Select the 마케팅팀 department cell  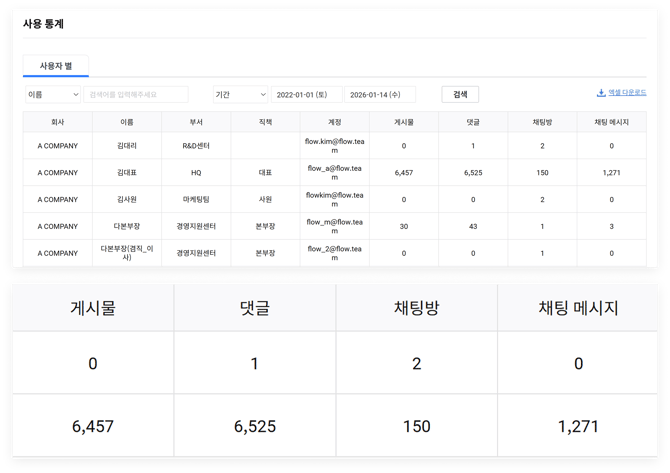coord(196,200)
